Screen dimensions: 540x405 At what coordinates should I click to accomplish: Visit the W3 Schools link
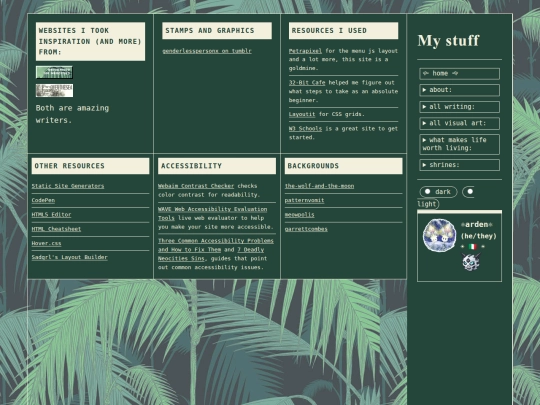[305, 129]
